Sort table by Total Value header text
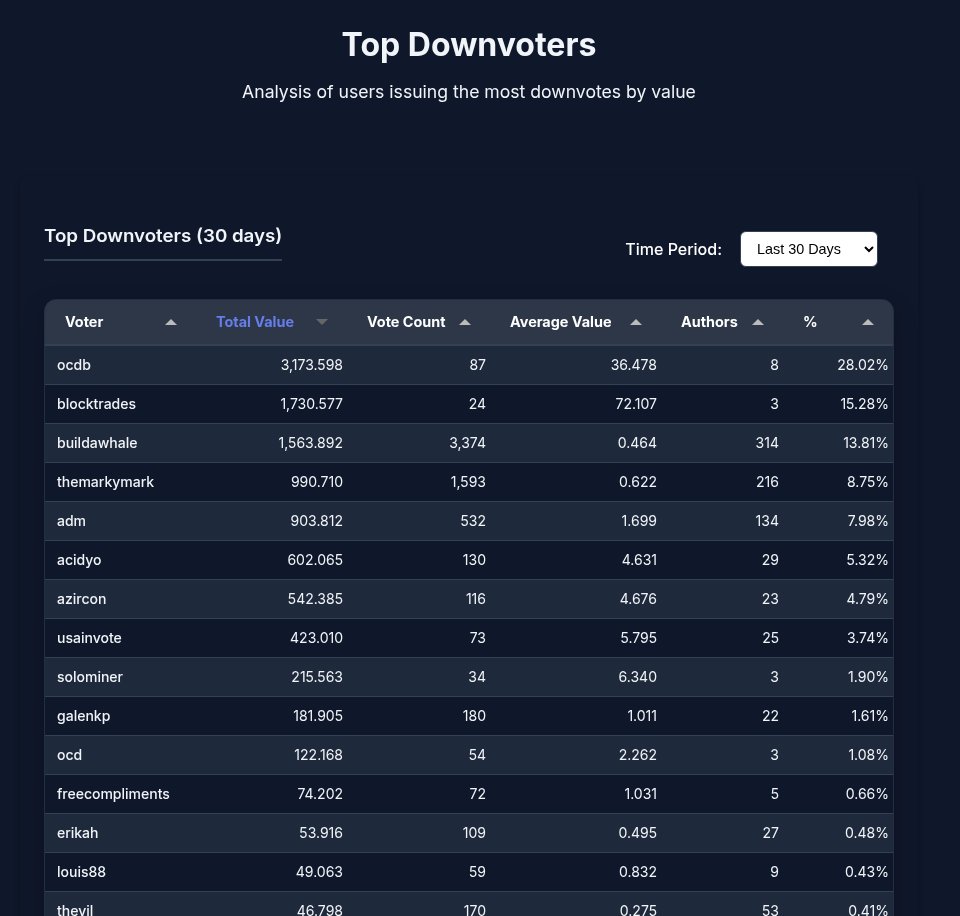 click(x=255, y=322)
